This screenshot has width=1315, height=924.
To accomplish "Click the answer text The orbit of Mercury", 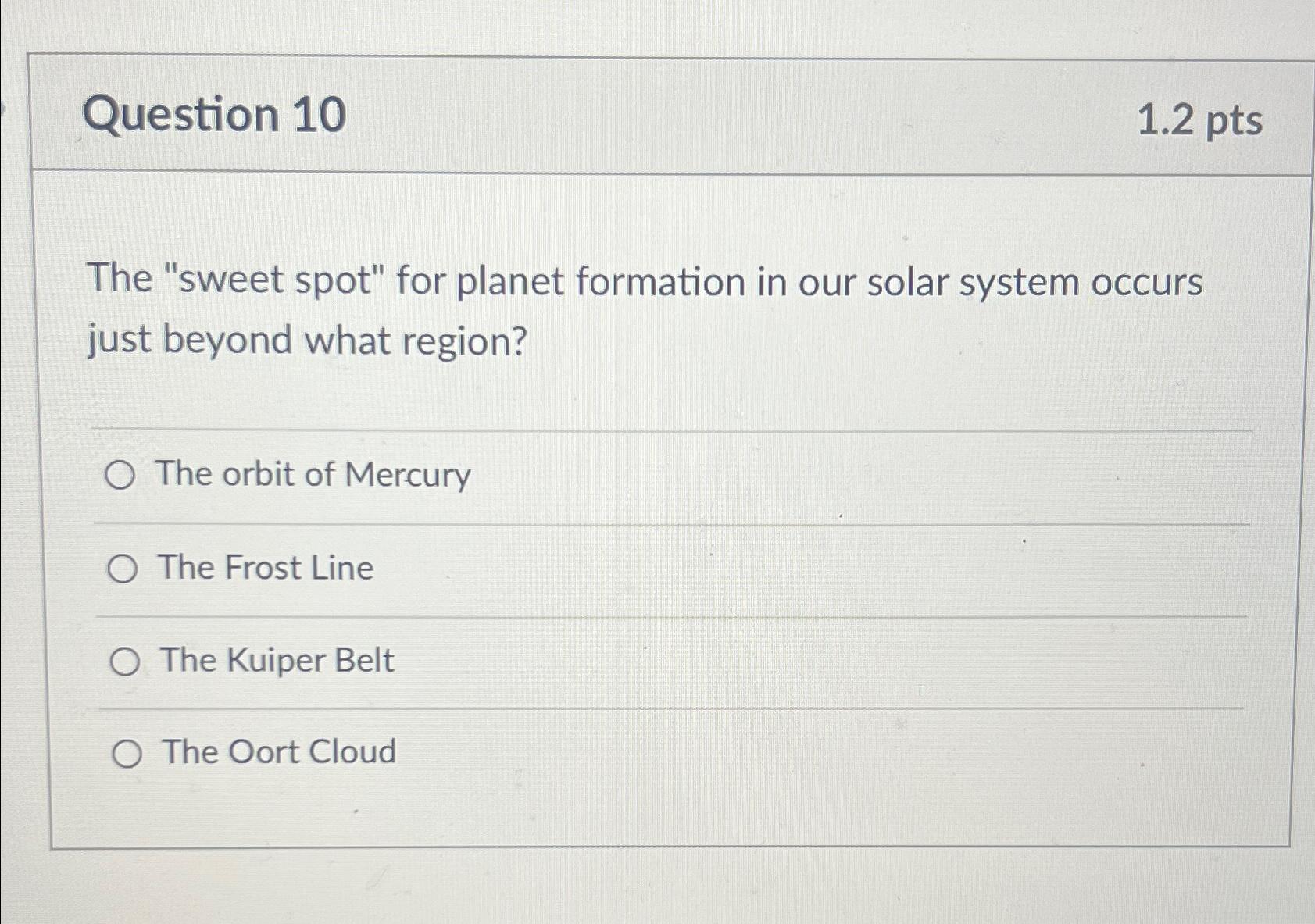I will coord(312,475).
